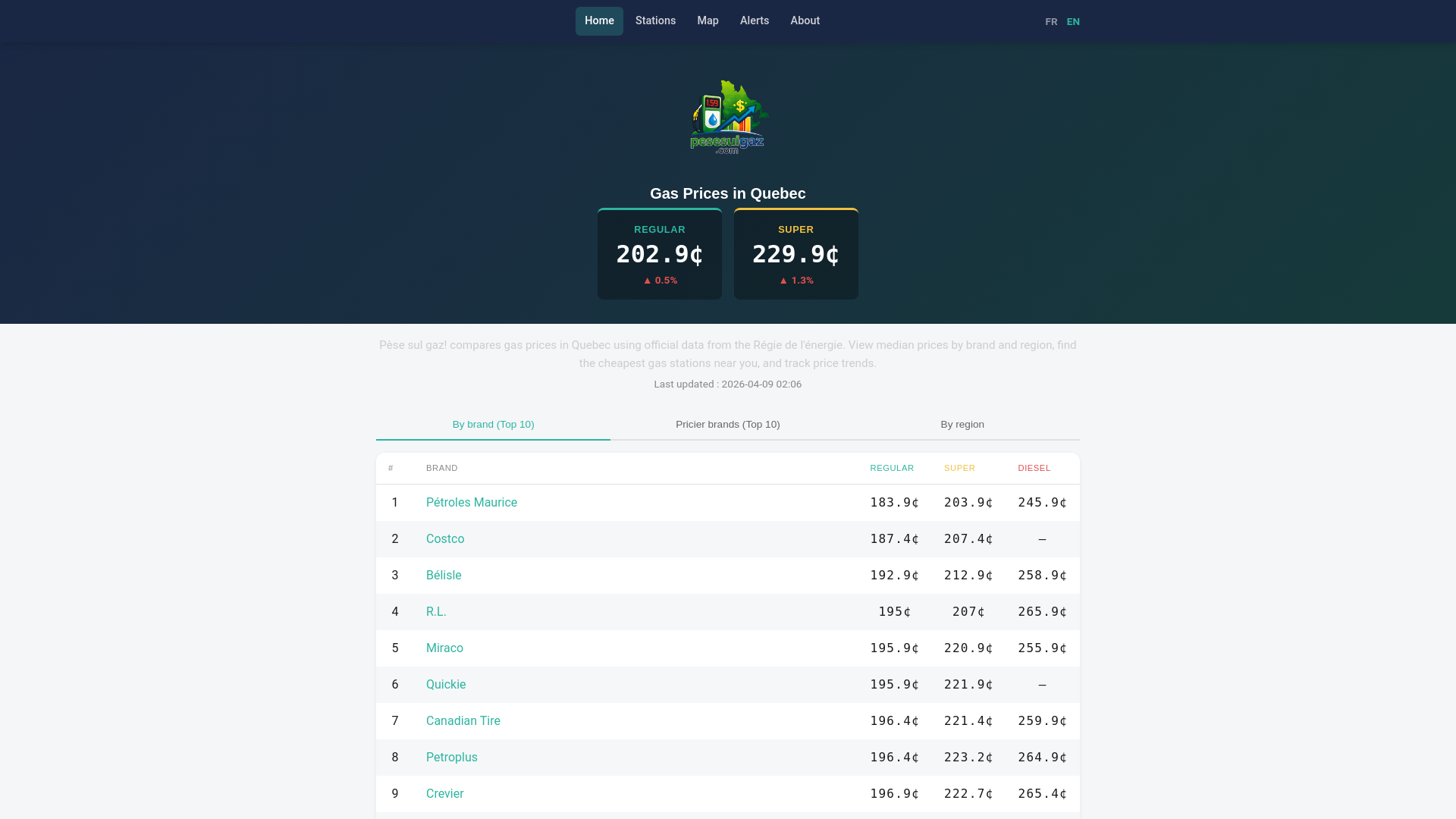Select the By brand (Top 10) tab
Image resolution: width=1456 pixels, height=819 pixels.
click(x=493, y=425)
